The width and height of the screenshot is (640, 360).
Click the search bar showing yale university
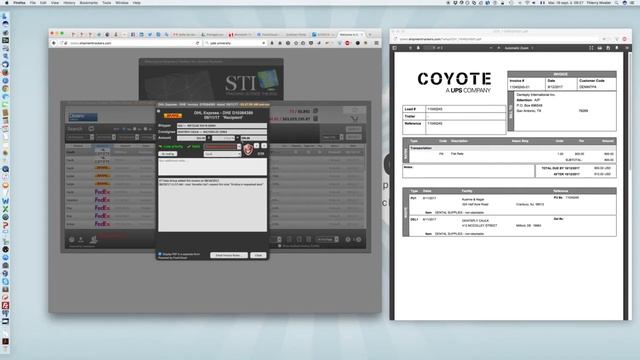click(x=236, y=43)
